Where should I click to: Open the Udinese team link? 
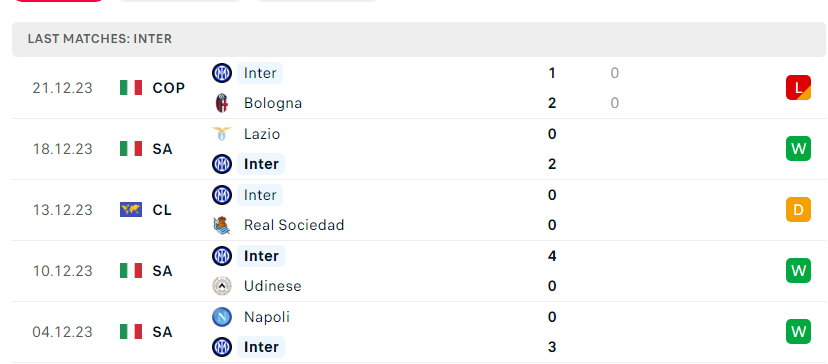click(x=272, y=286)
